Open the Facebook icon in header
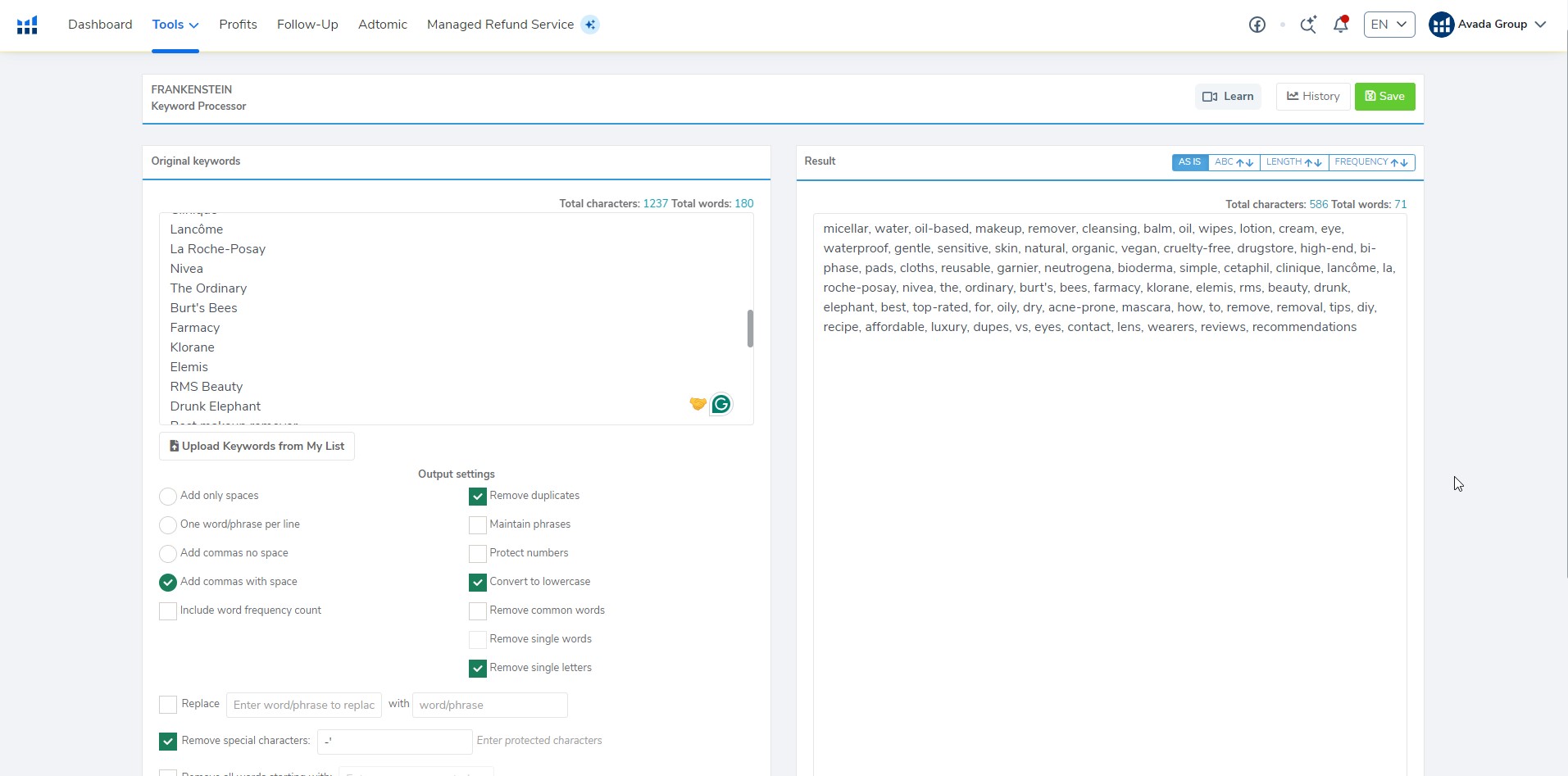Image resolution: width=1568 pixels, height=776 pixels. tap(1257, 25)
